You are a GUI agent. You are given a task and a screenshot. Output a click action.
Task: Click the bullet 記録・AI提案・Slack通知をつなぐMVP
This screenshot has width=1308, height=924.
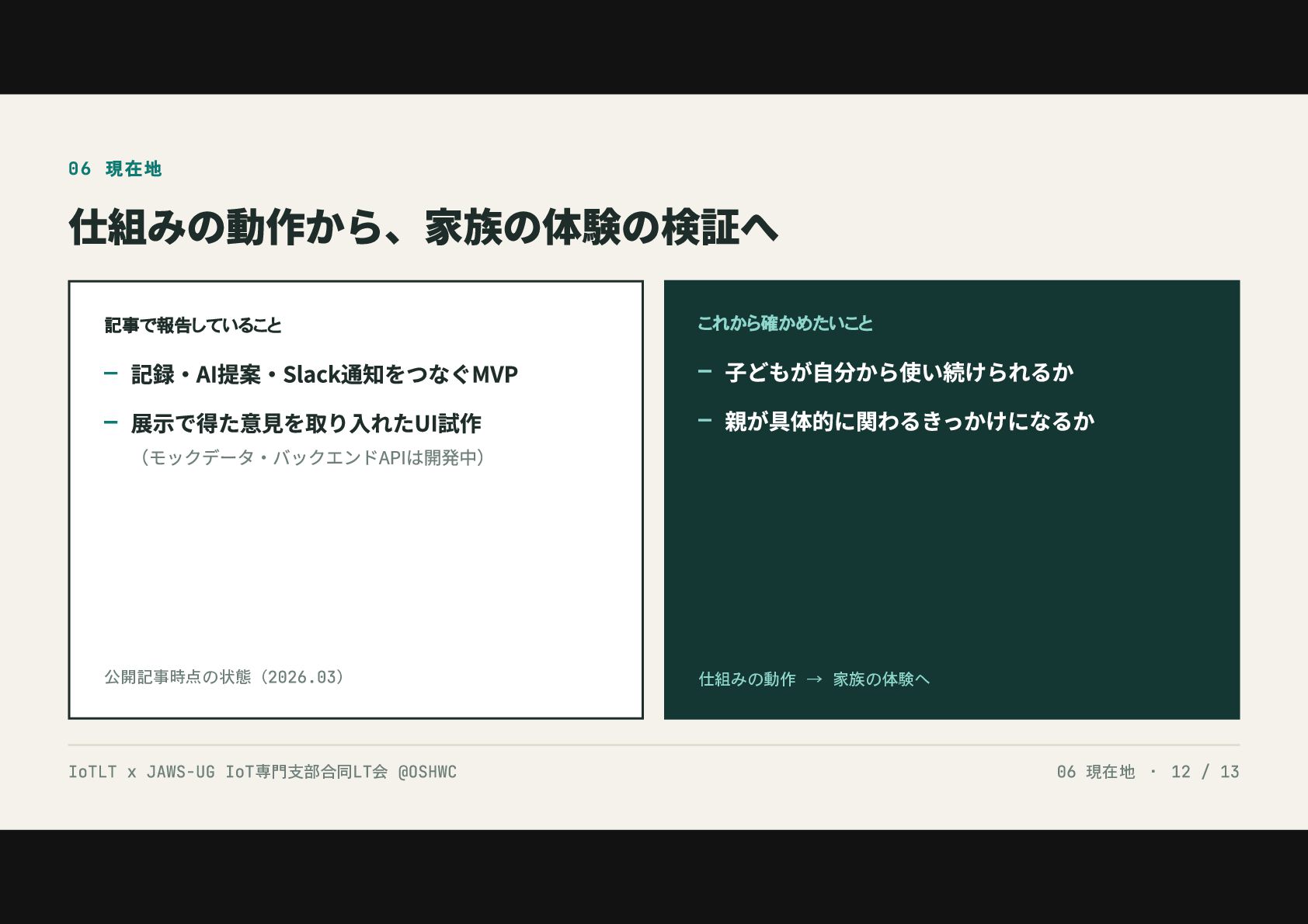point(324,374)
